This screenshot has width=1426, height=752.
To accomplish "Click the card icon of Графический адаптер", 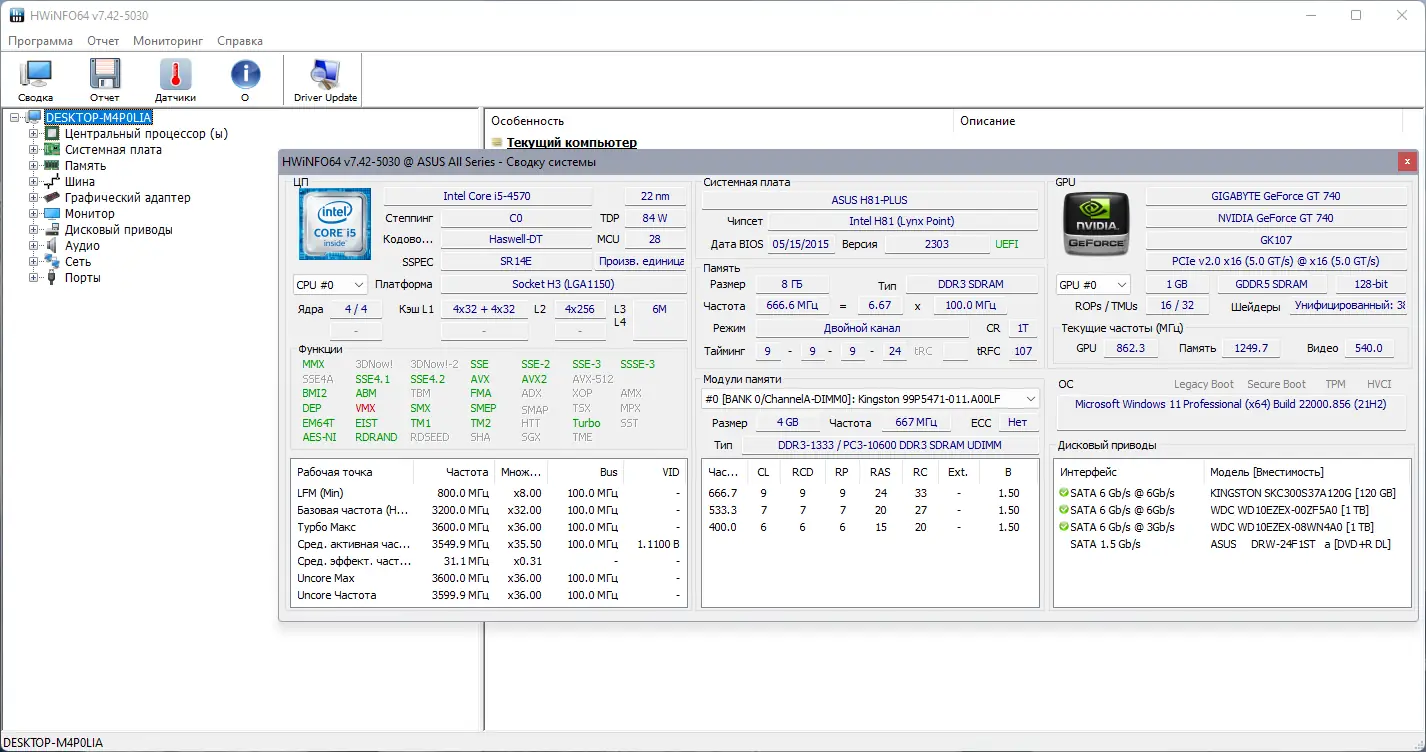I will (52, 197).
